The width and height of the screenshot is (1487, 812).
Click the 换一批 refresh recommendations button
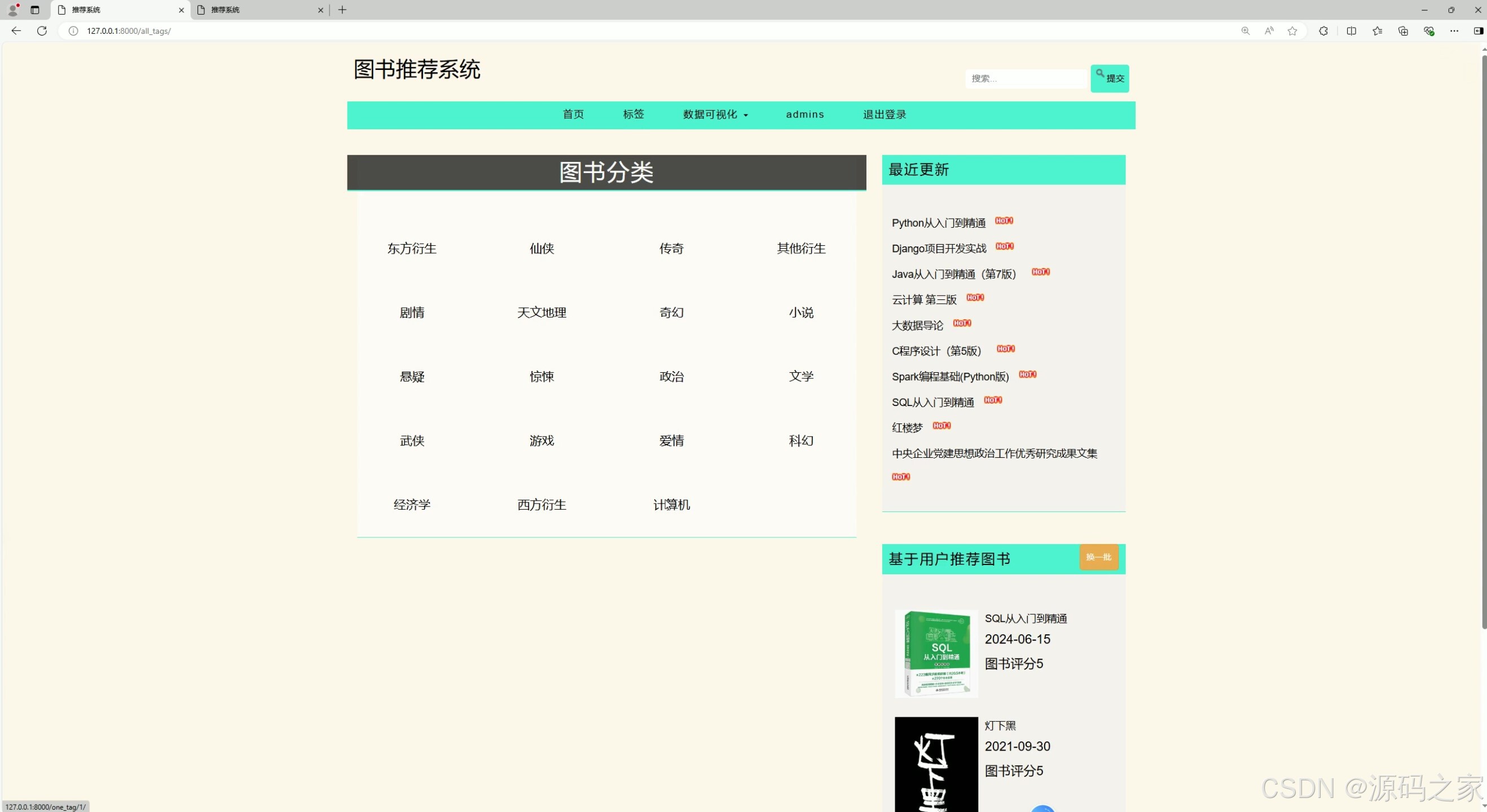(x=1098, y=558)
